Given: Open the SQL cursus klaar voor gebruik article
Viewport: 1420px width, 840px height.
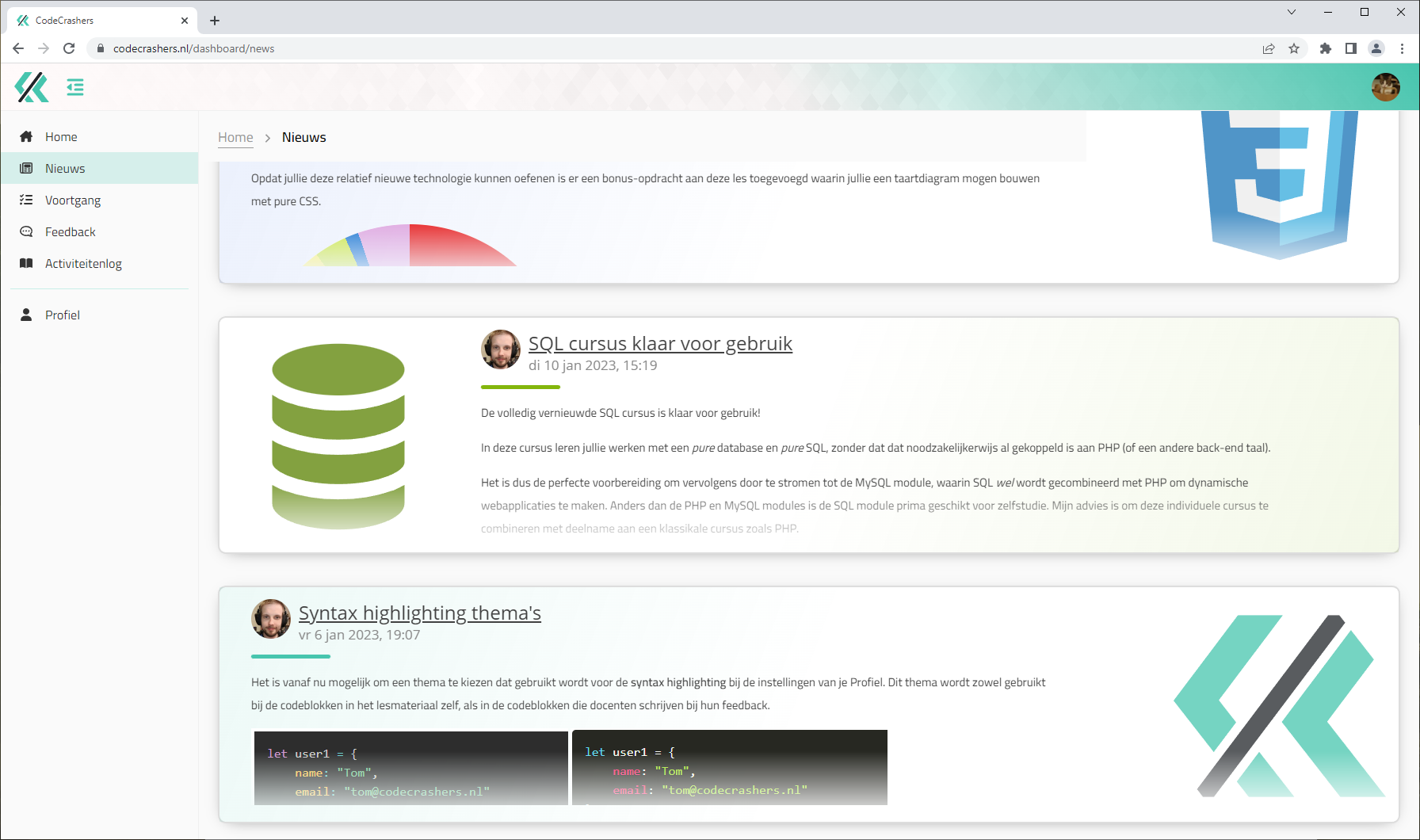Looking at the screenshot, I should point(660,344).
